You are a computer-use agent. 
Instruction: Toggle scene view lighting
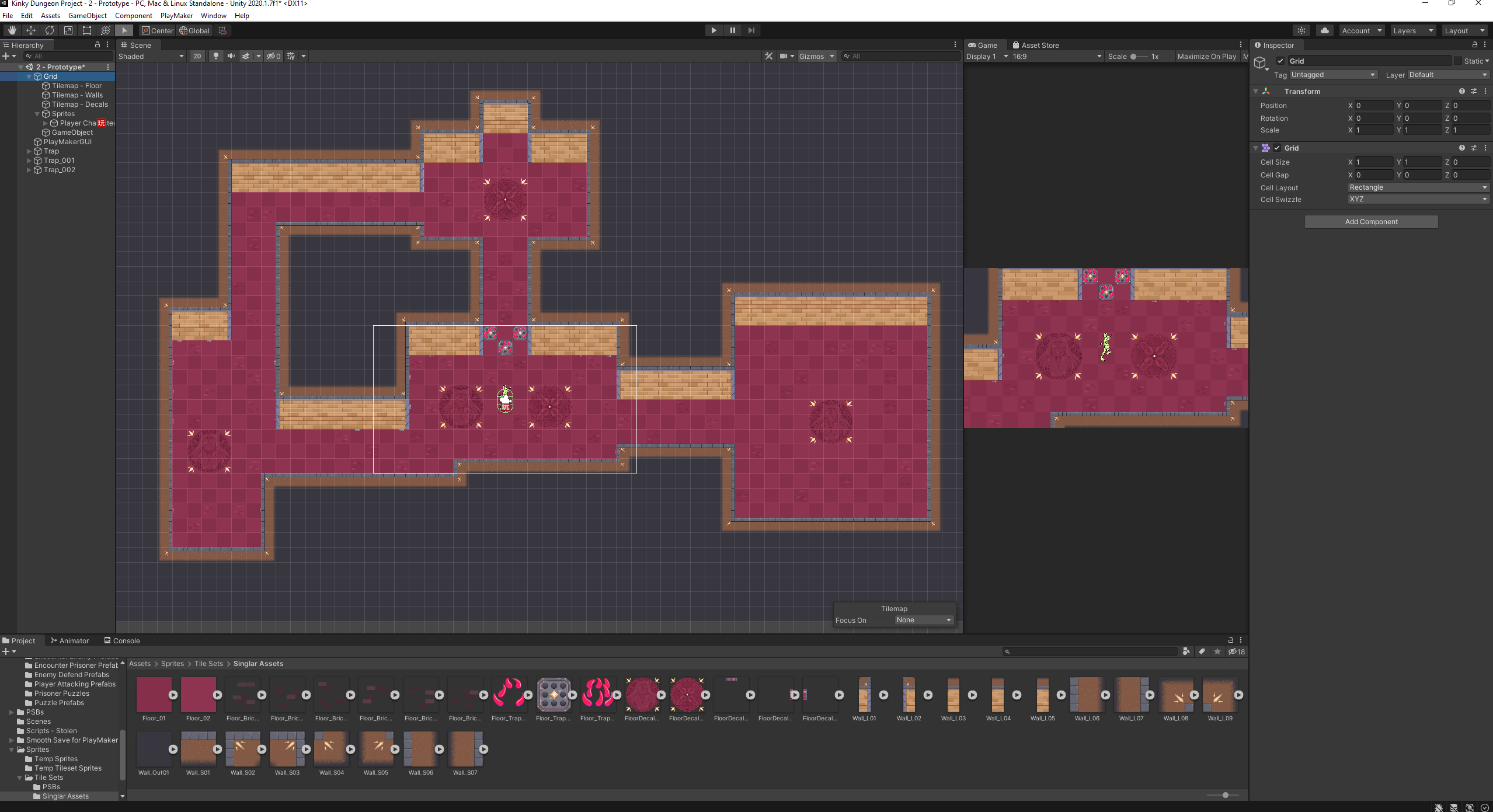215,55
